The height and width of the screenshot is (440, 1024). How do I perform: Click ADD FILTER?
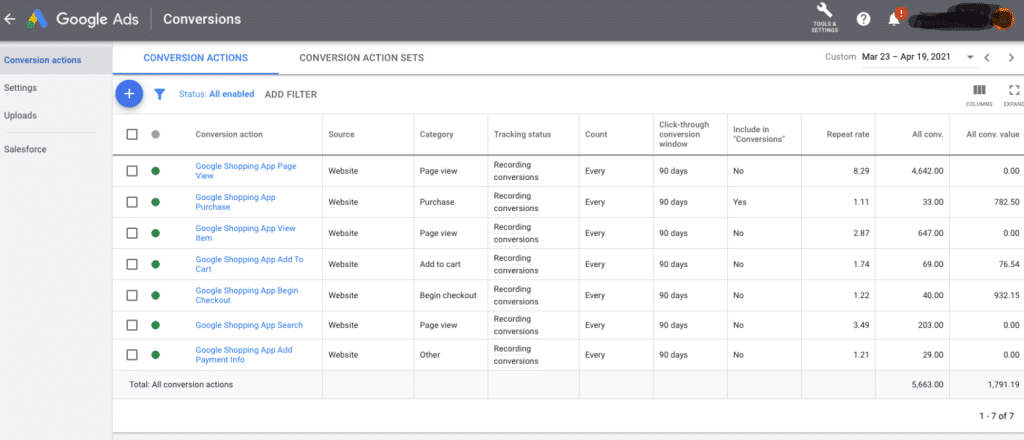point(291,95)
